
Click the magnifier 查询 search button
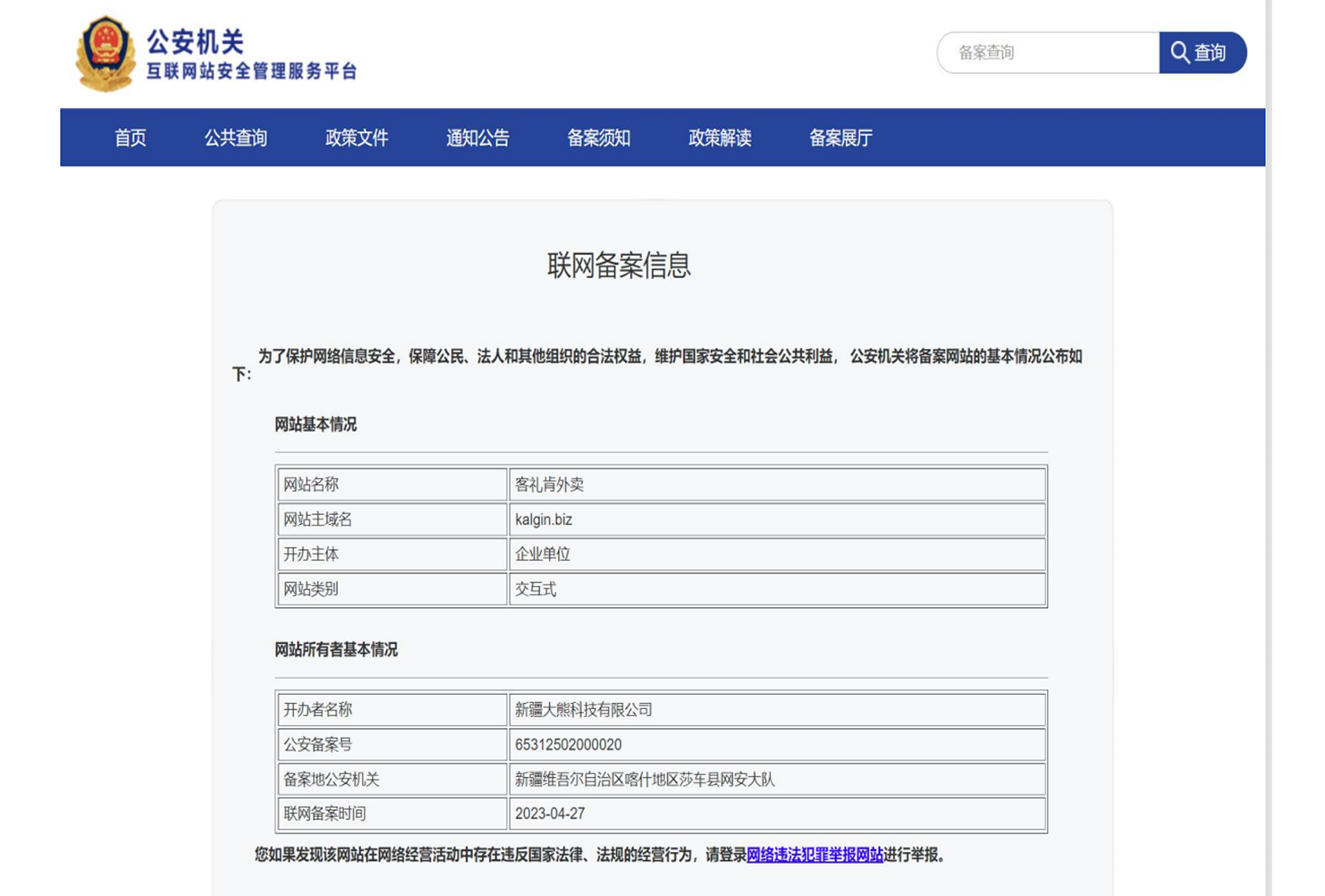pos(1203,53)
